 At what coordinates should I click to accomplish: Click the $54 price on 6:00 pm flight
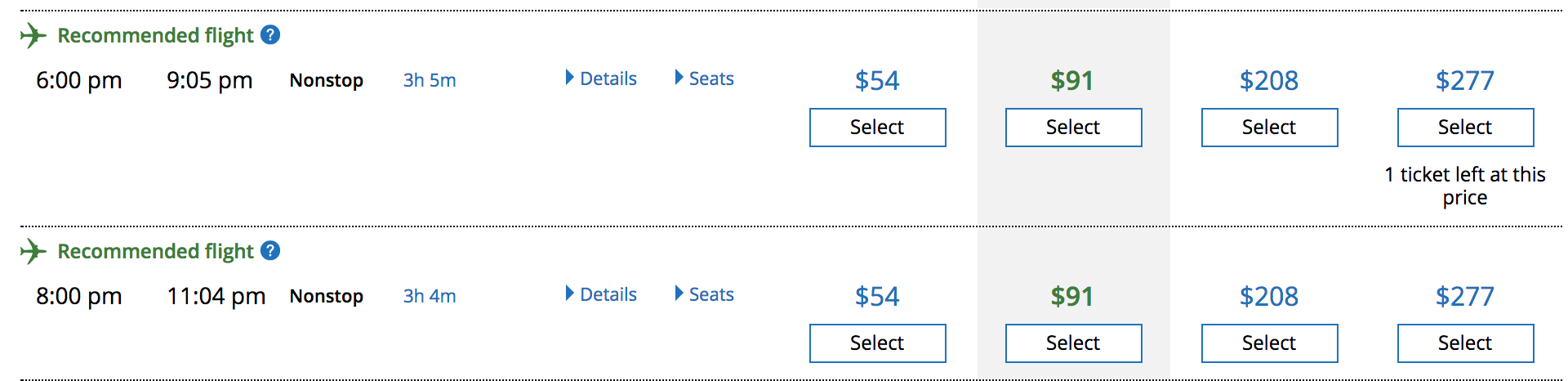tap(877, 80)
